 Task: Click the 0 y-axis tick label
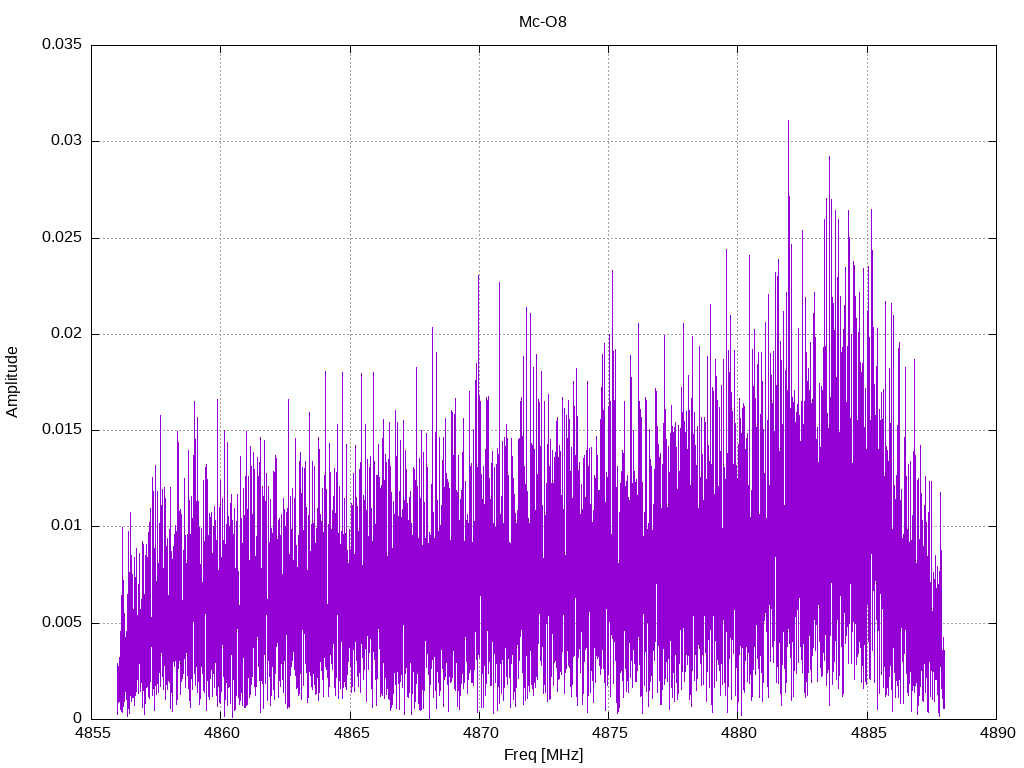click(78, 719)
